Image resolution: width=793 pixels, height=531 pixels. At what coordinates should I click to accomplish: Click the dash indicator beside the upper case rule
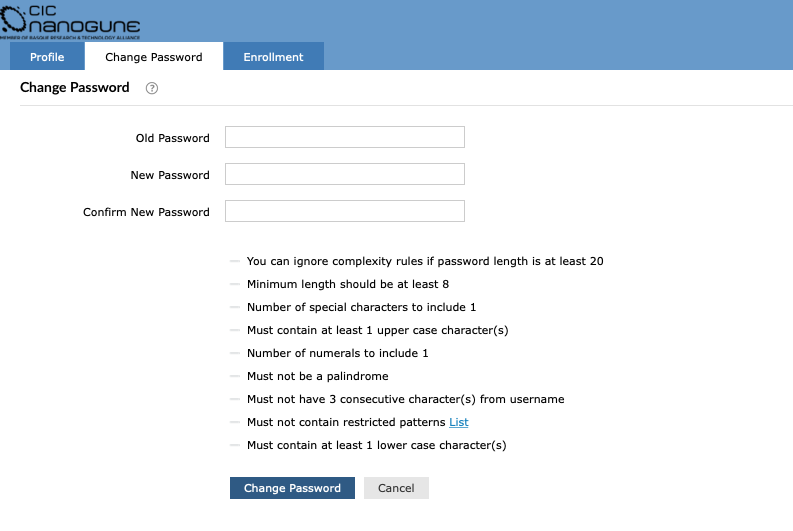(236, 330)
